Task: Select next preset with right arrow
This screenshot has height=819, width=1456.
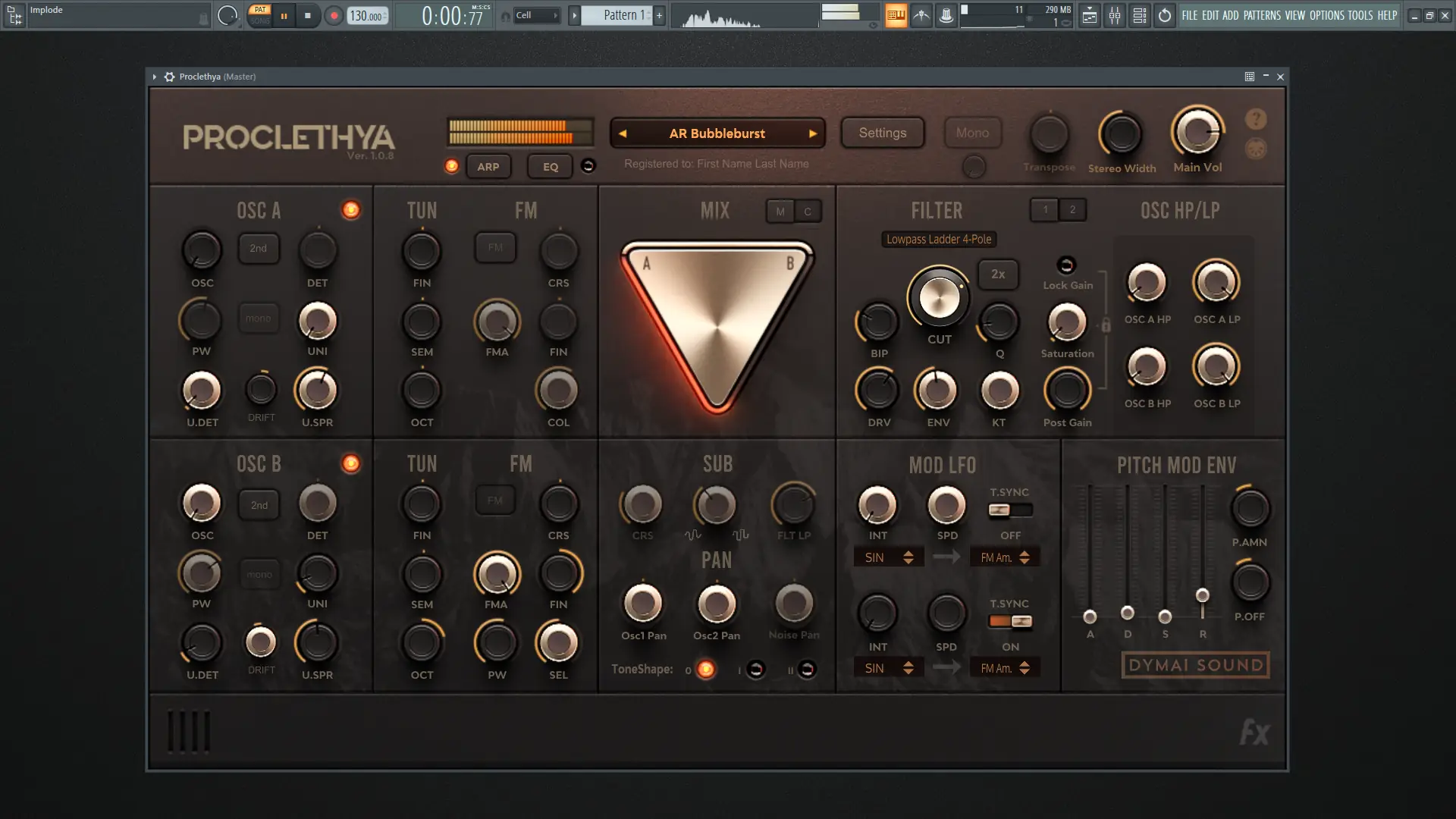Action: (x=813, y=133)
